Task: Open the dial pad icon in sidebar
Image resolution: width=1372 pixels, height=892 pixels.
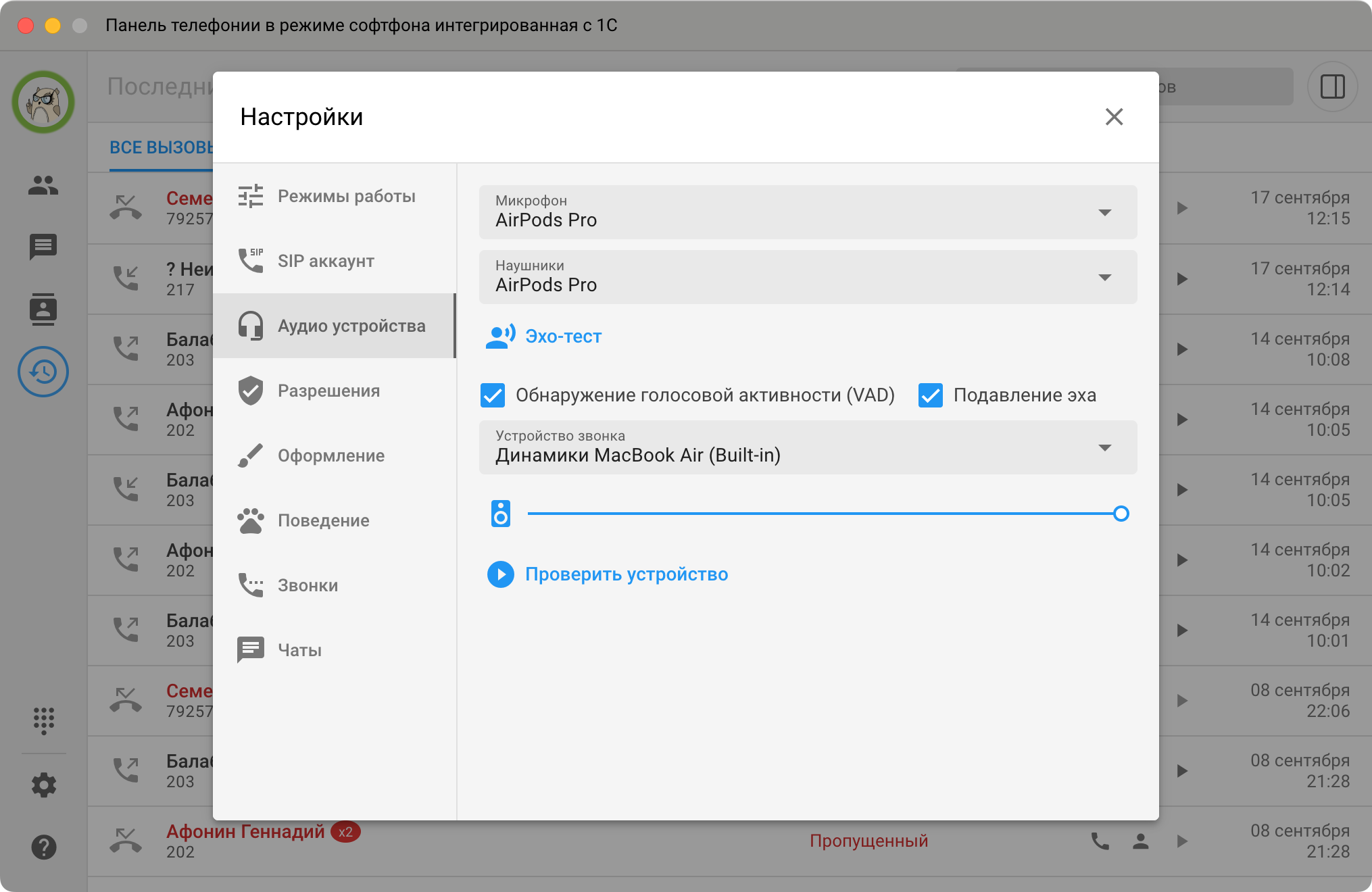Action: point(43,721)
